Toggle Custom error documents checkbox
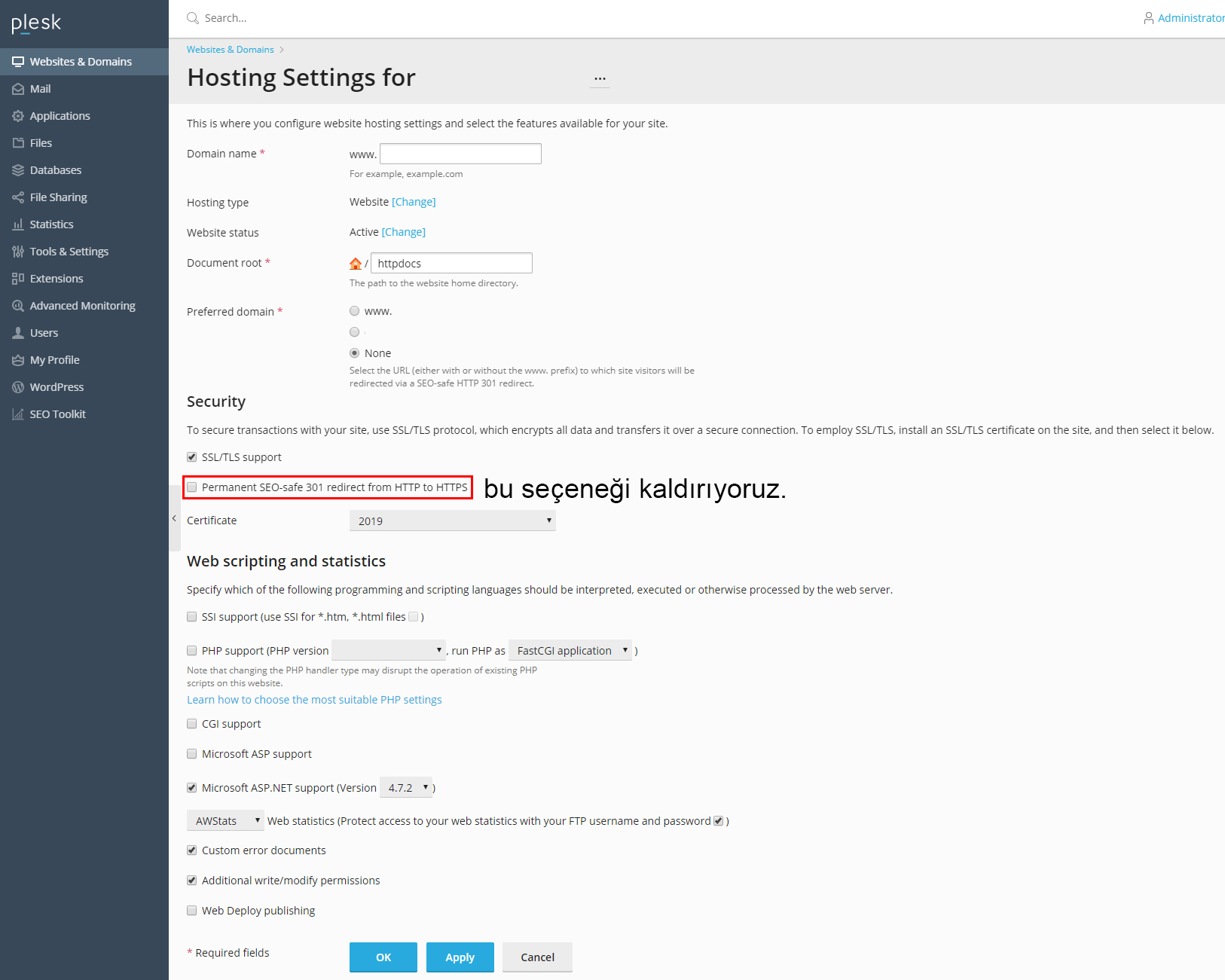 [x=192, y=850]
